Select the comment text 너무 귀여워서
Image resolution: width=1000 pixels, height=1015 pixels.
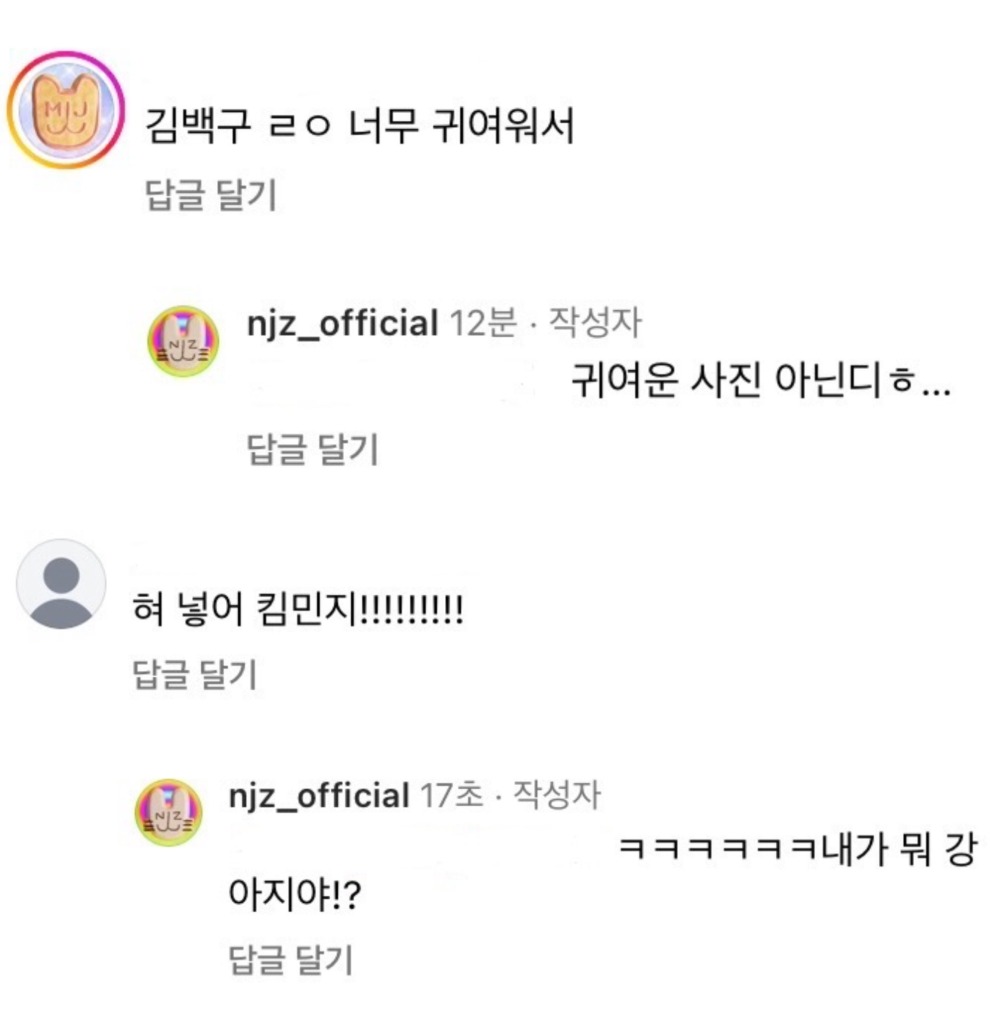(461, 126)
